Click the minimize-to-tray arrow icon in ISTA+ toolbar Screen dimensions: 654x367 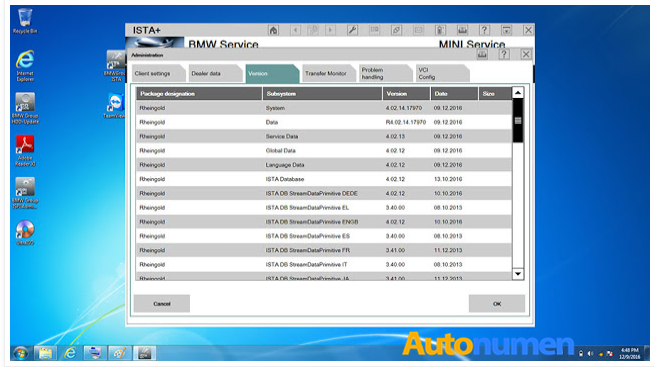[506, 30]
